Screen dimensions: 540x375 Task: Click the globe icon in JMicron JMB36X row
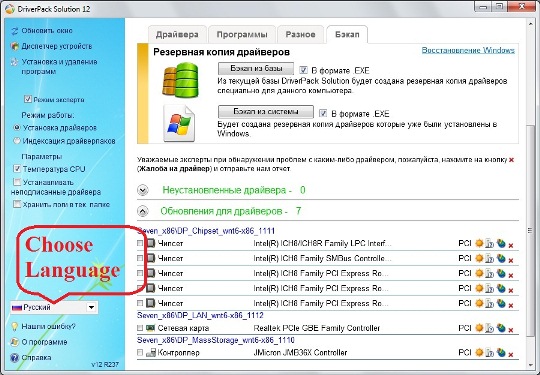coord(501,352)
